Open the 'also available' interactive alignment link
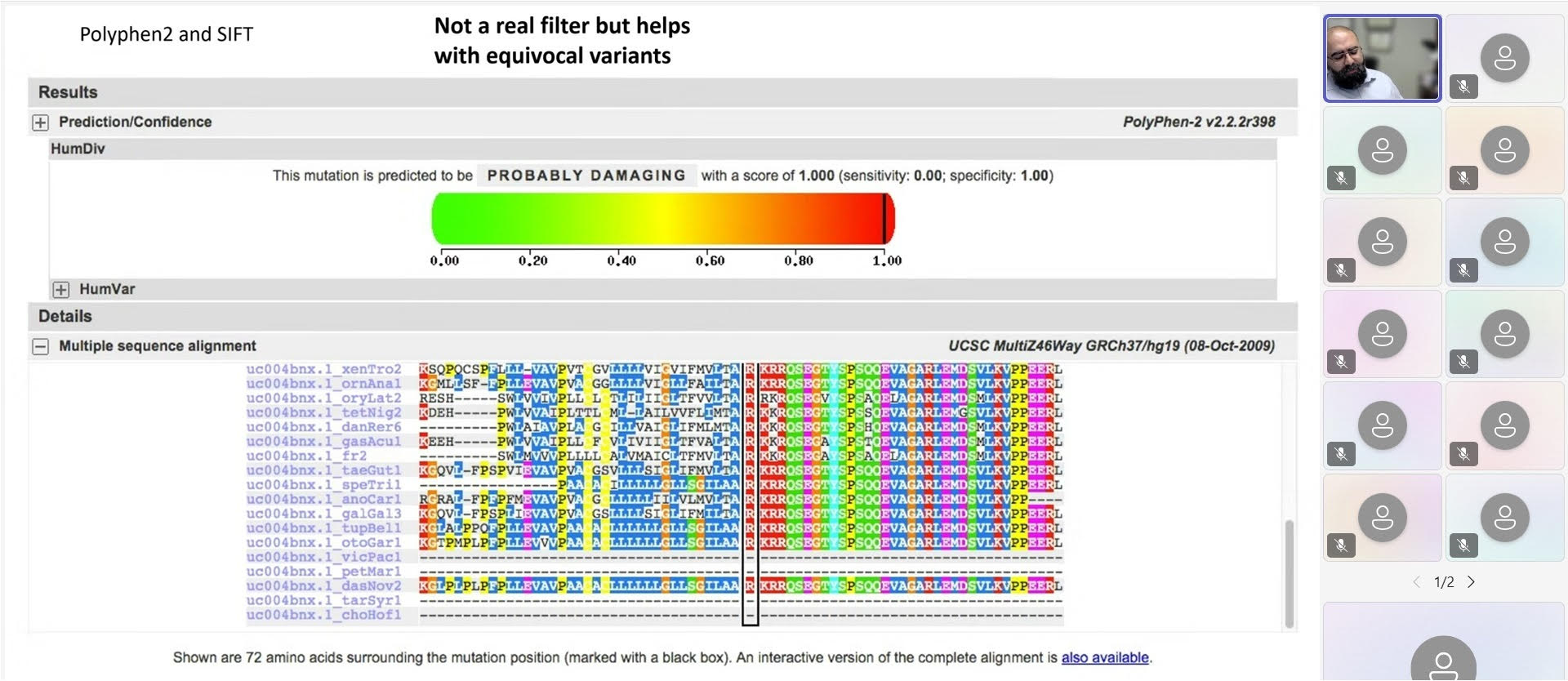1568x681 pixels. coord(1104,657)
